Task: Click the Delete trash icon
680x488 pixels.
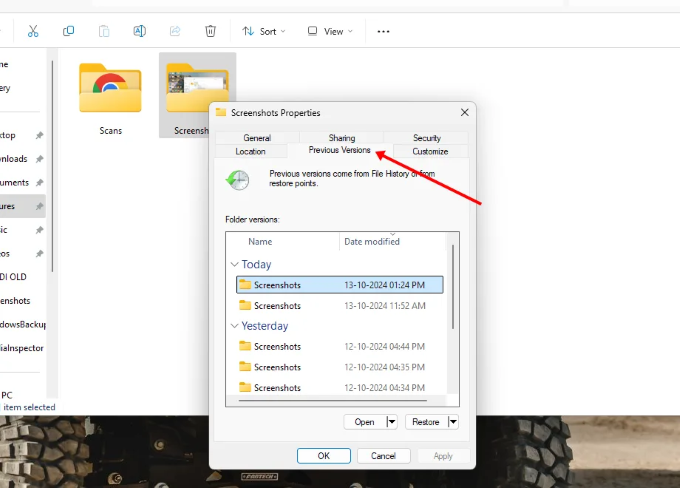Action: click(x=210, y=31)
